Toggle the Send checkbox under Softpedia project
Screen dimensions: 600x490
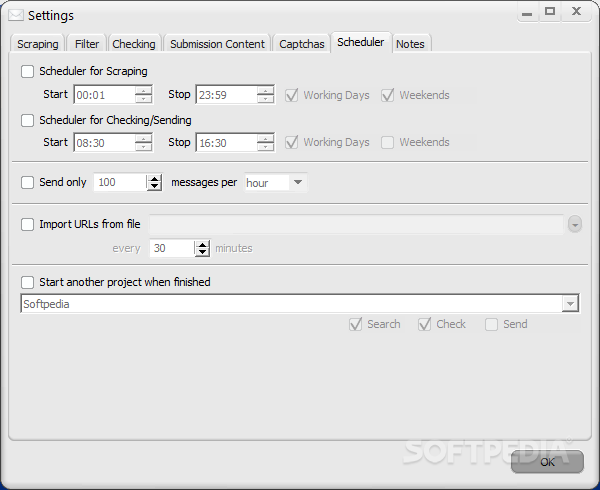point(491,325)
